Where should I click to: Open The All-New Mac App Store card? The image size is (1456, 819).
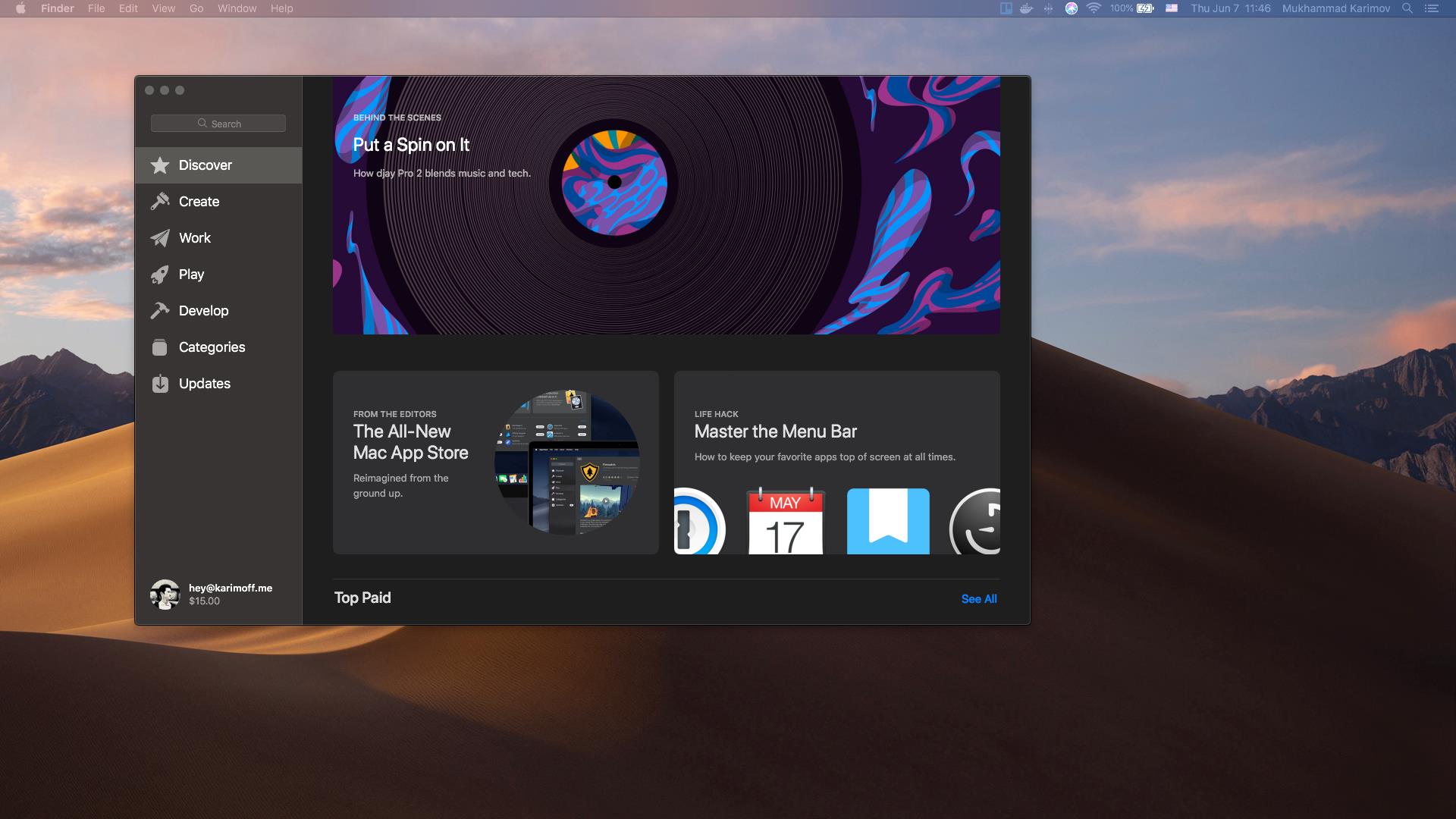pos(496,463)
